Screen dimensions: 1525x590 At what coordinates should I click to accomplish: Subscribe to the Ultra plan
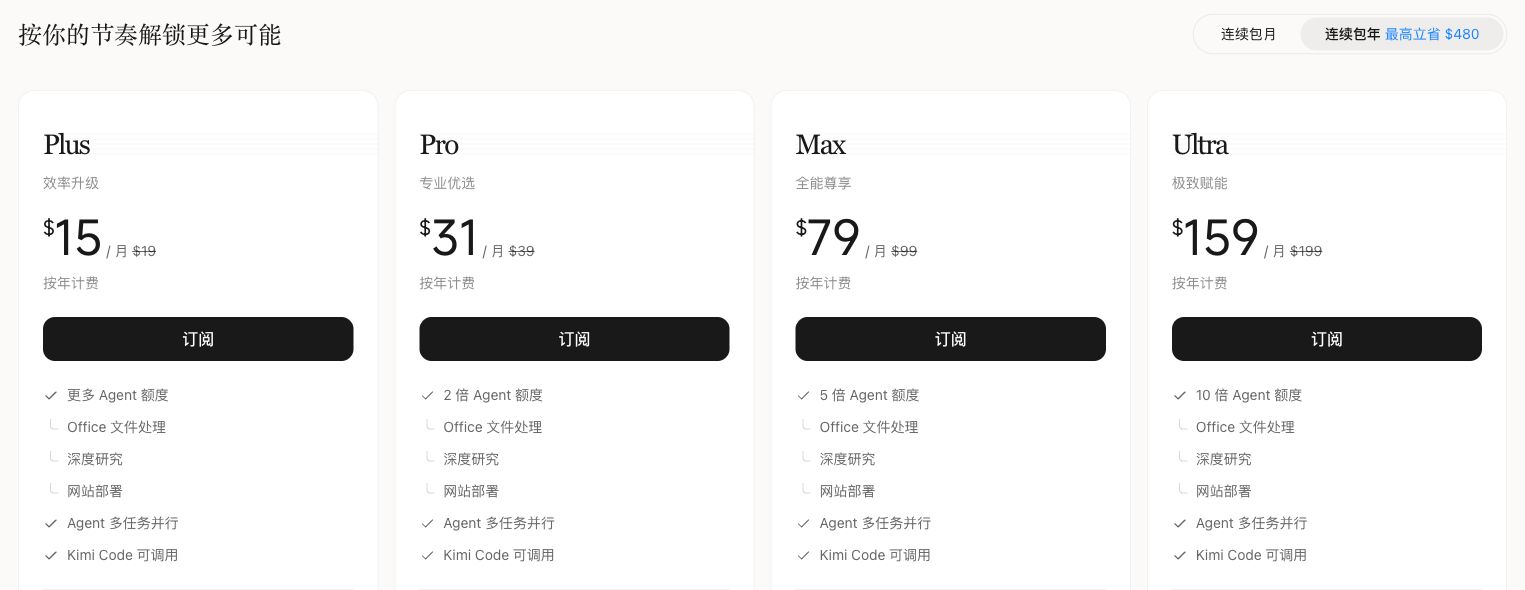[1327, 339]
